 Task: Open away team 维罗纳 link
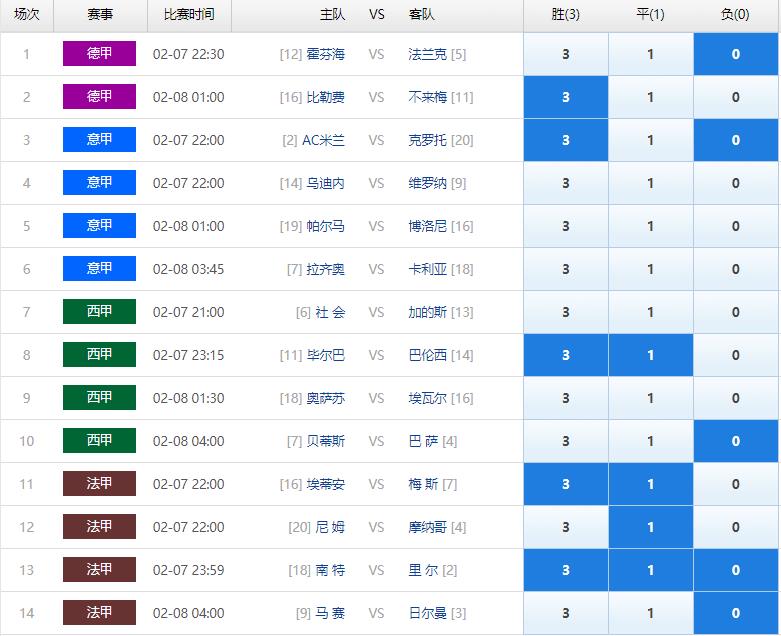pyautogui.click(x=427, y=183)
